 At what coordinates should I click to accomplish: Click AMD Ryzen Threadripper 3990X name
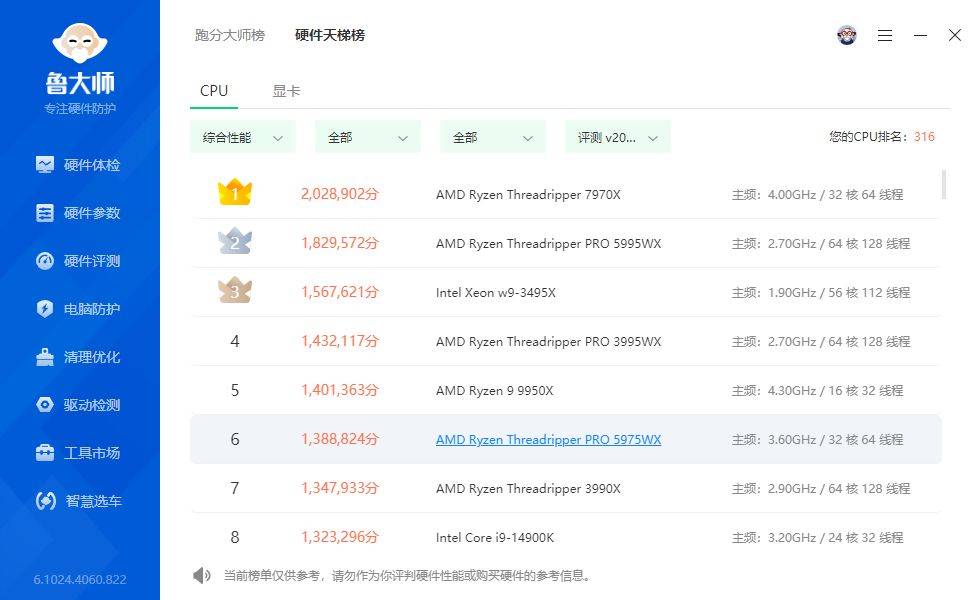528,488
